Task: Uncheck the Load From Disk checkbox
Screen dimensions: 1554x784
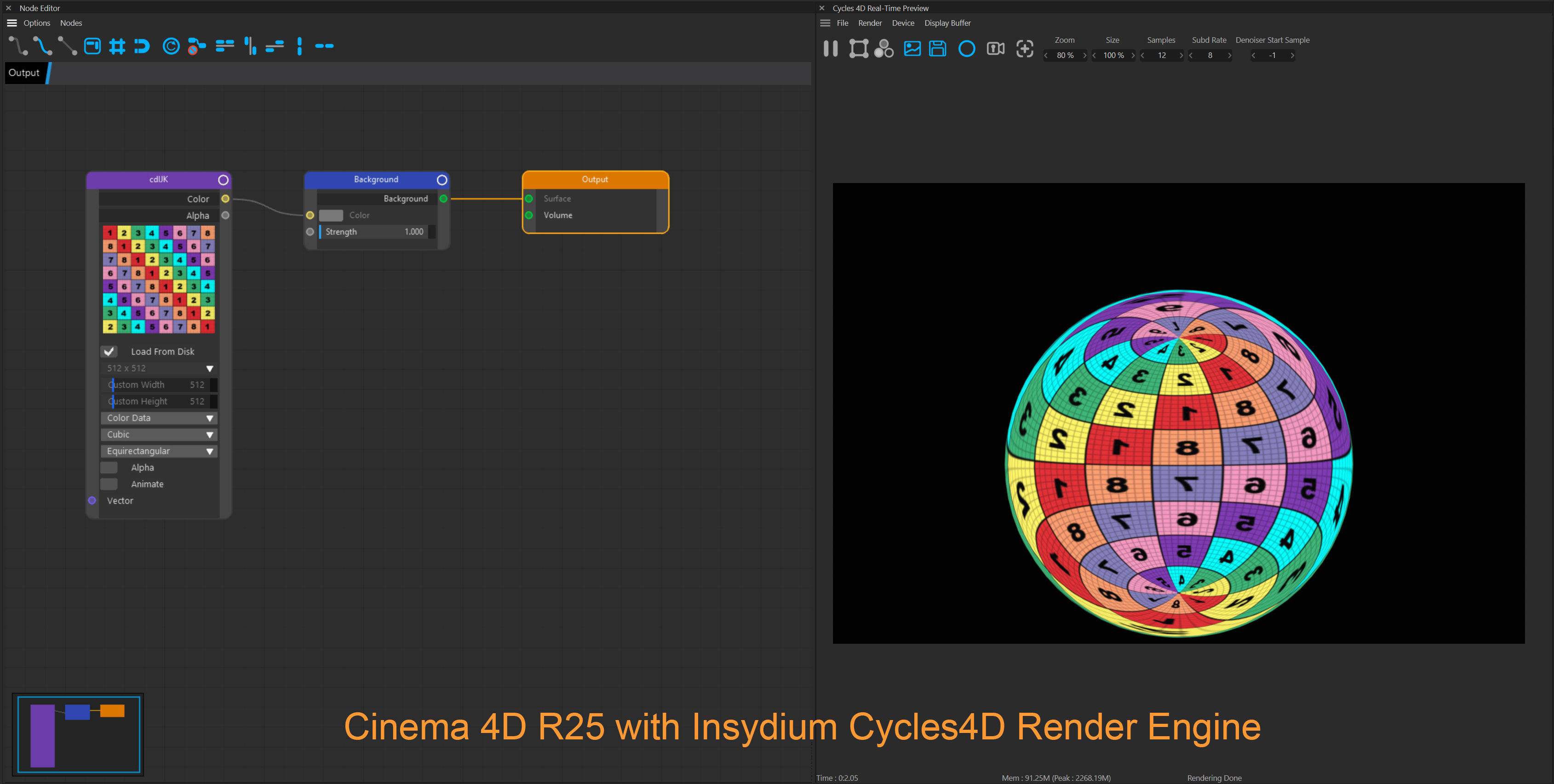Action: tap(109, 352)
